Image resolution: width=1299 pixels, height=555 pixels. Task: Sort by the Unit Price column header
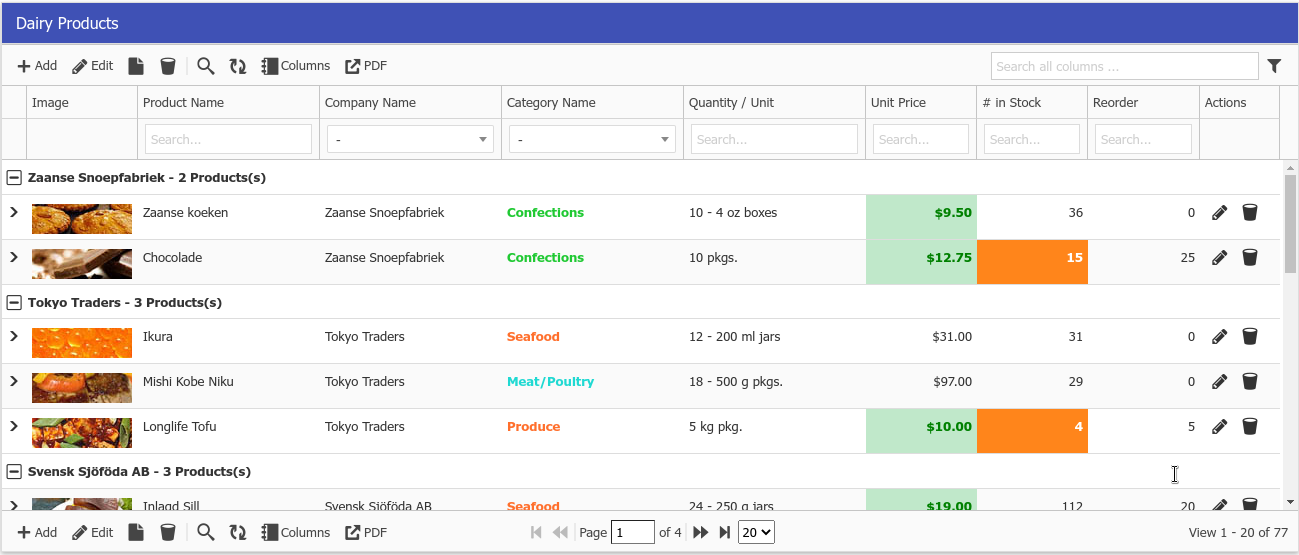[898, 103]
